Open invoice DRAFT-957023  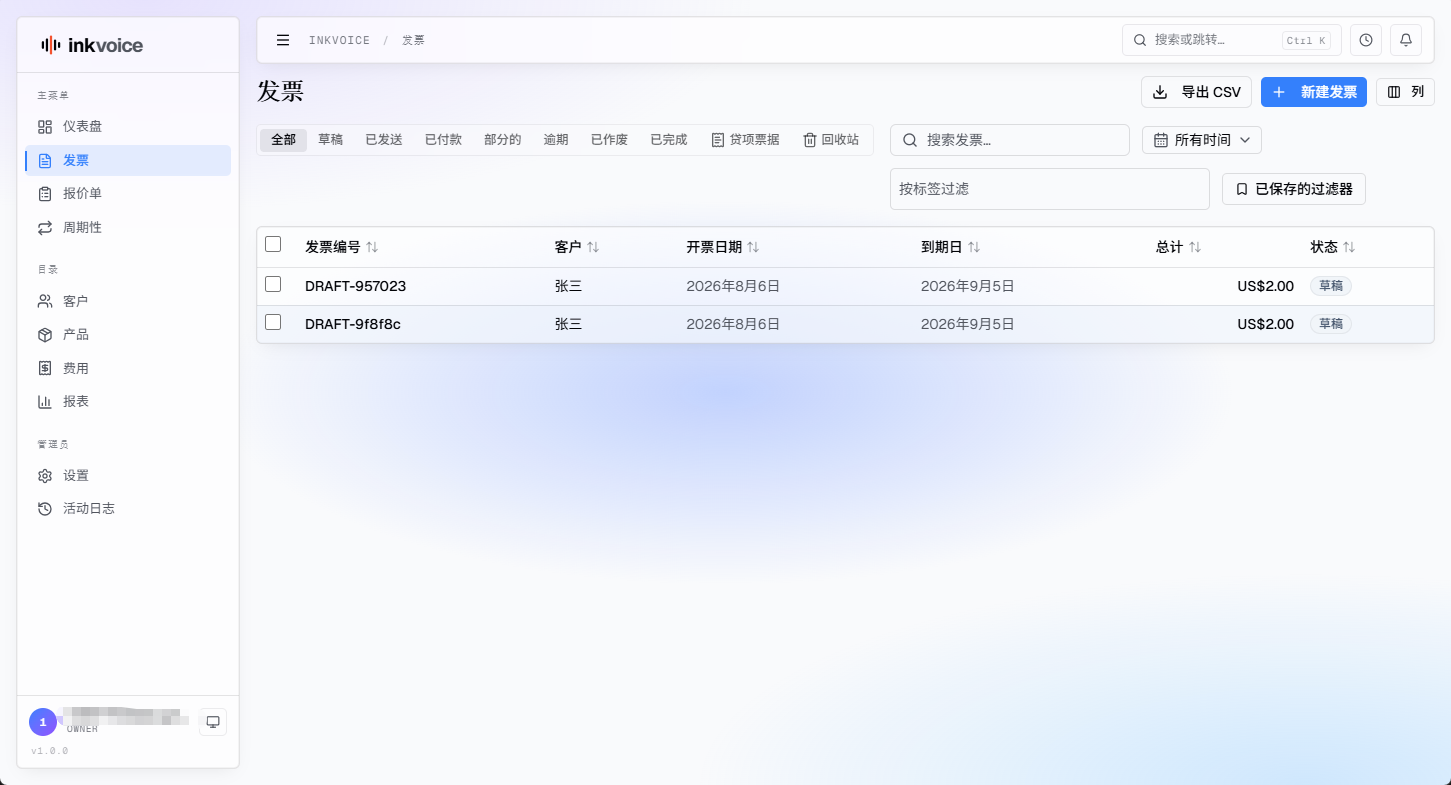[x=355, y=286]
